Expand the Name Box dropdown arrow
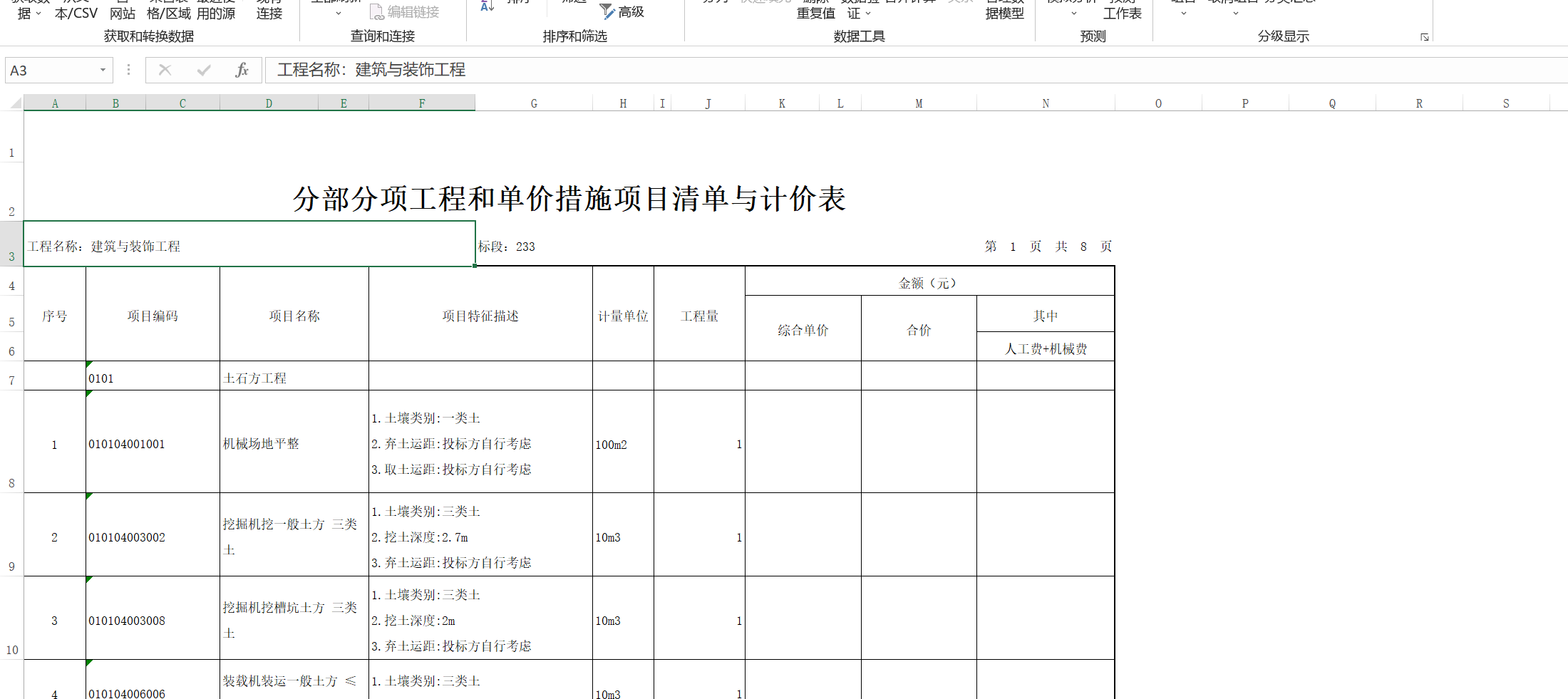Viewport: 1568px width, 699px height. [103, 70]
